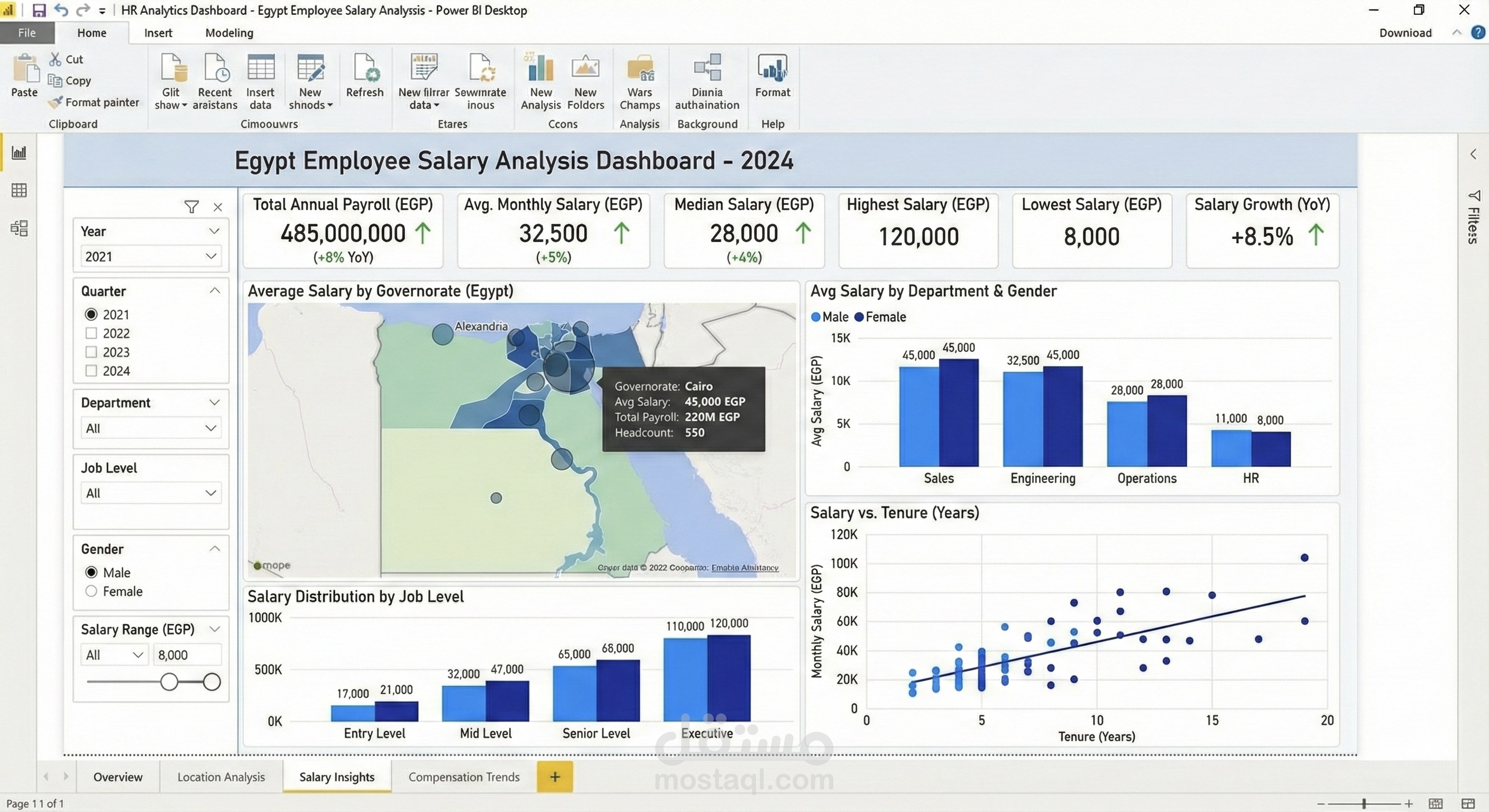Open Report view from left sidebar
The height and width of the screenshot is (812, 1489).
click(x=19, y=153)
